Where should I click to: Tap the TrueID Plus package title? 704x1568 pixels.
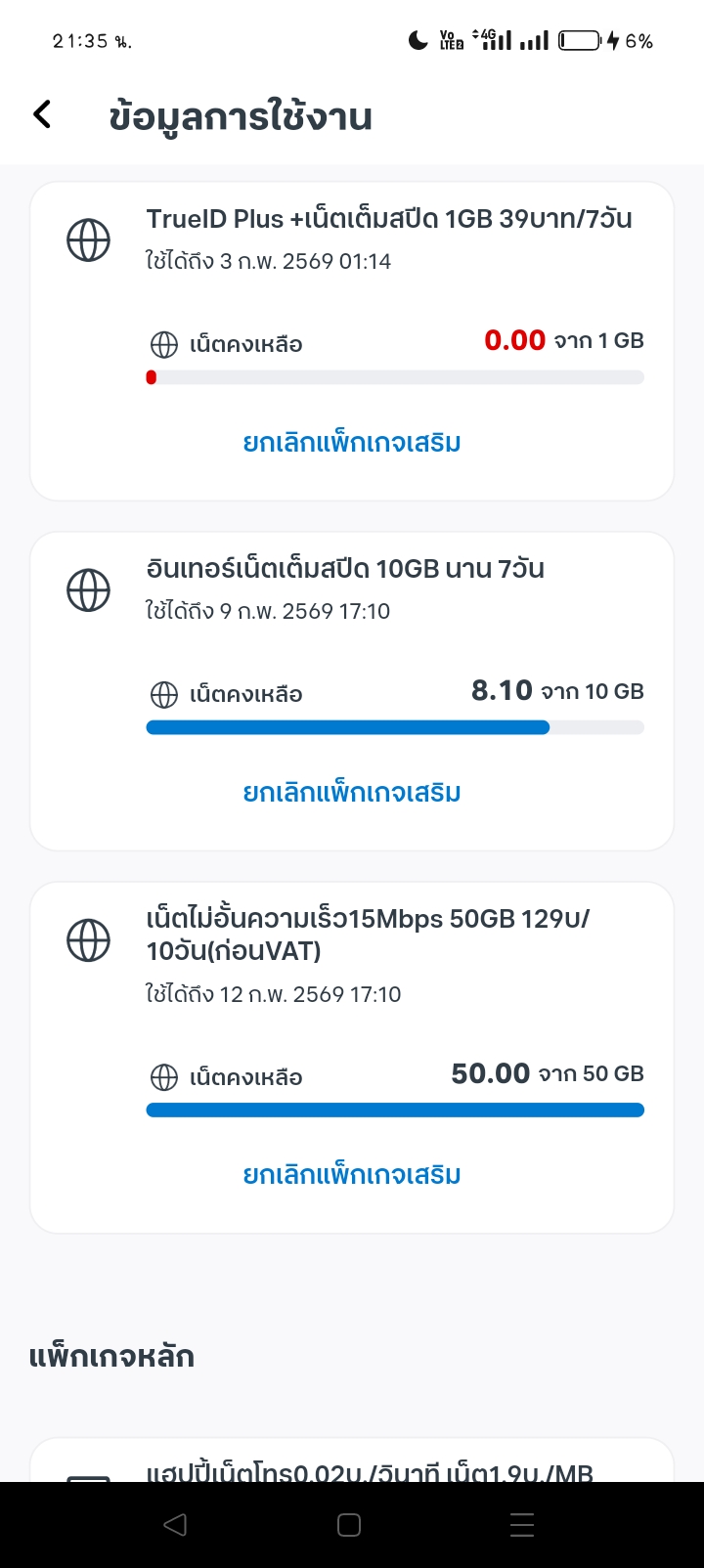click(389, 219)
